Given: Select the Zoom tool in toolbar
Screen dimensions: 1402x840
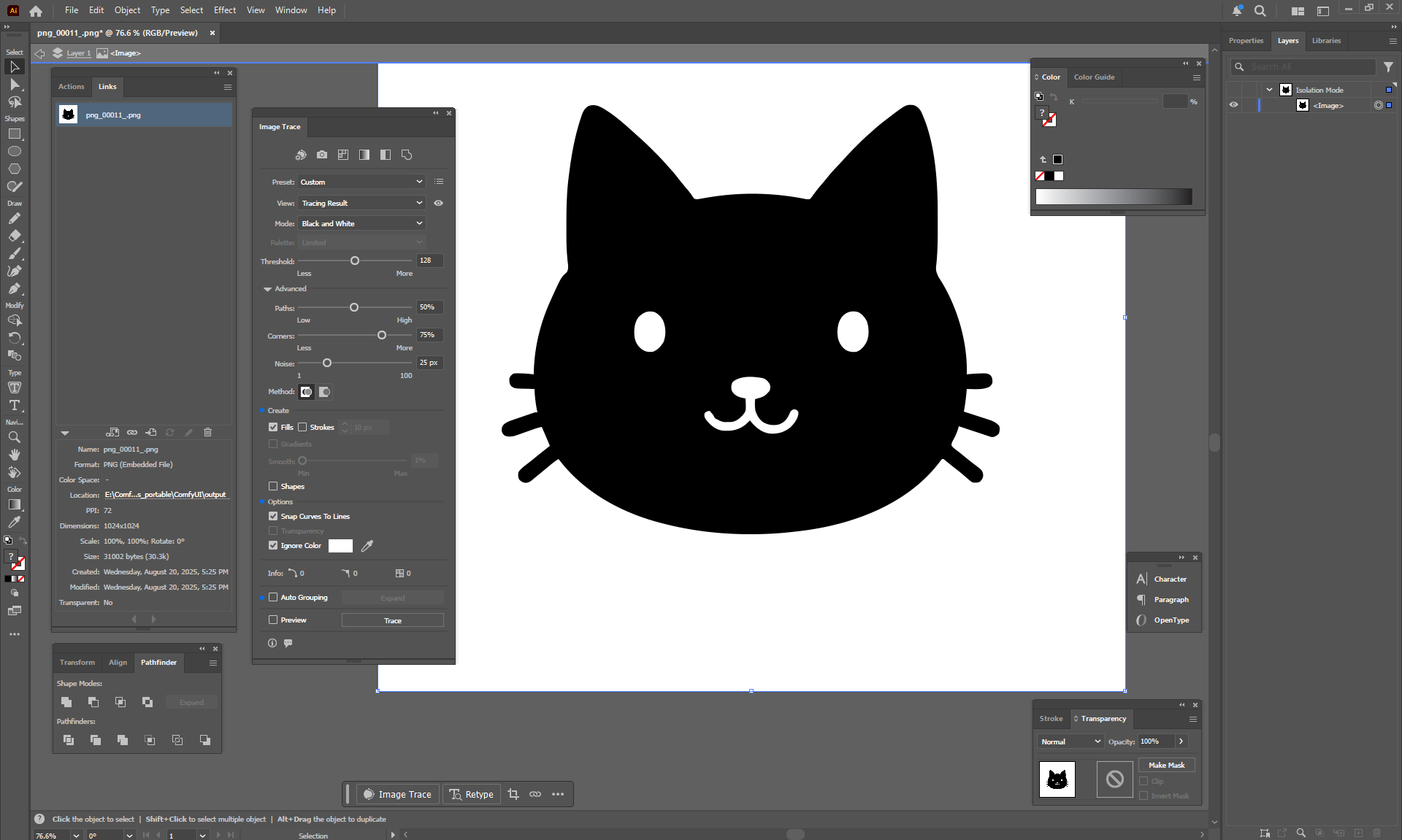Looking at the screenshot, I should click(x=14, y=437).
